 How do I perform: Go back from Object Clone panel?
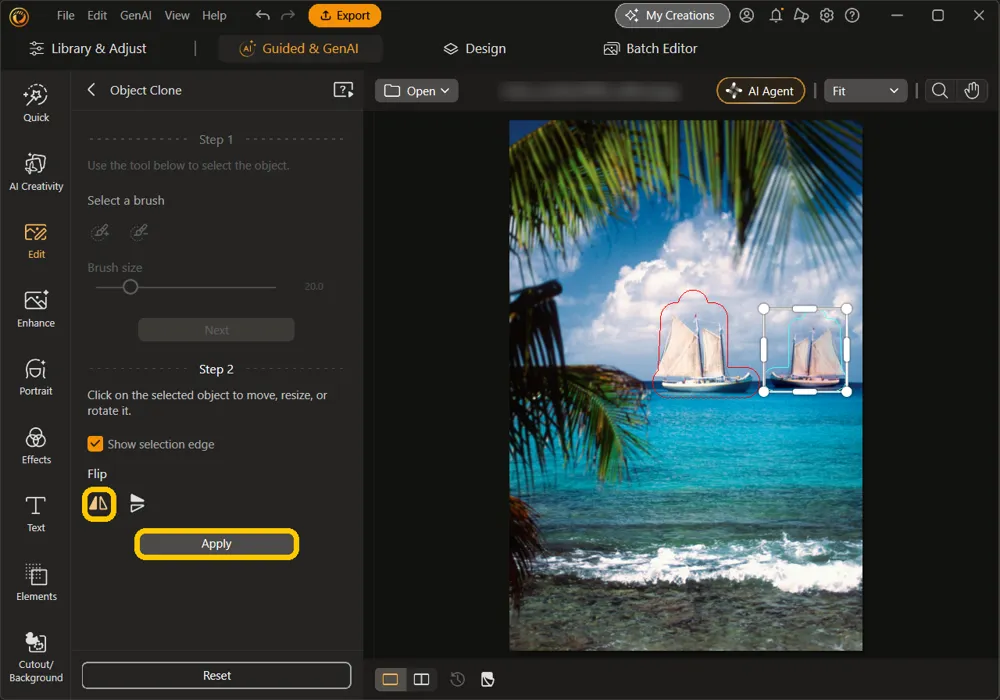click(x=91, y=90)
